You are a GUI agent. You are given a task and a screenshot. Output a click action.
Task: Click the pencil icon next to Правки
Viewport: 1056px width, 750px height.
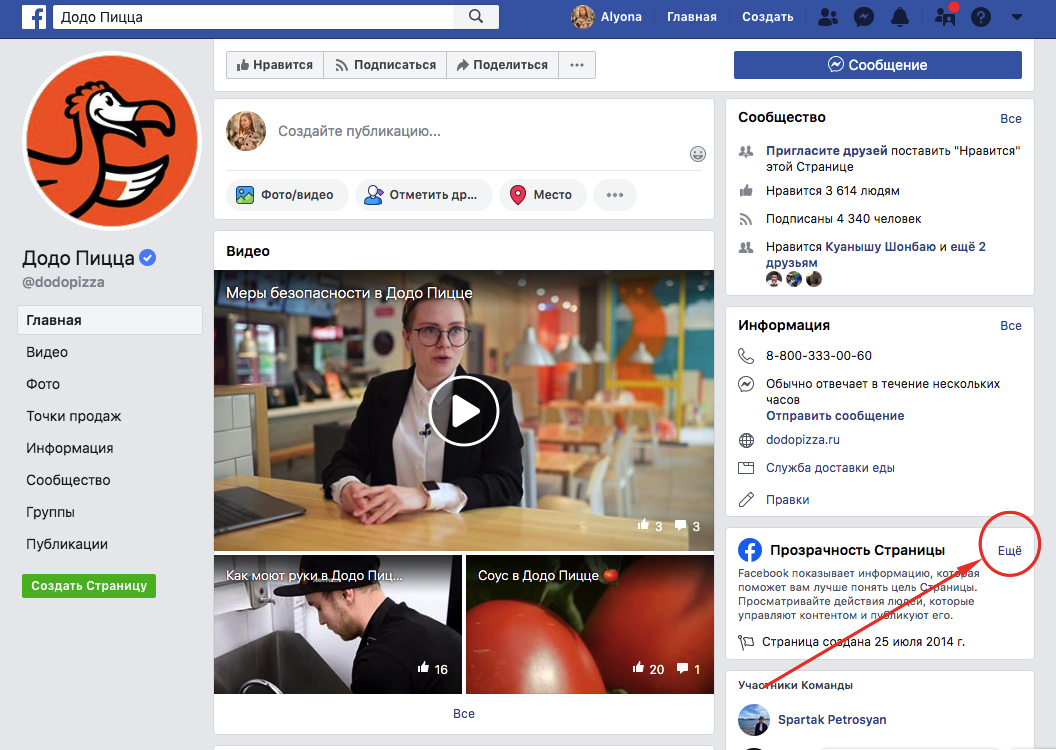pyautogui.click(x=746, y=500)
